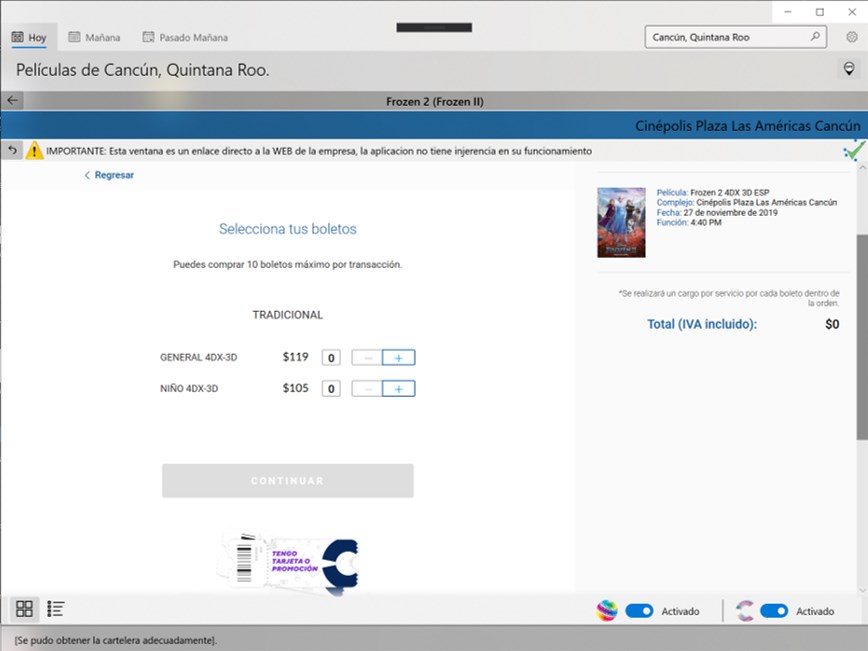This screenshot has height=651, width=868.
Task: Increase GENERAL 4DX-3D ticket count
Action: tap(398, 358)
